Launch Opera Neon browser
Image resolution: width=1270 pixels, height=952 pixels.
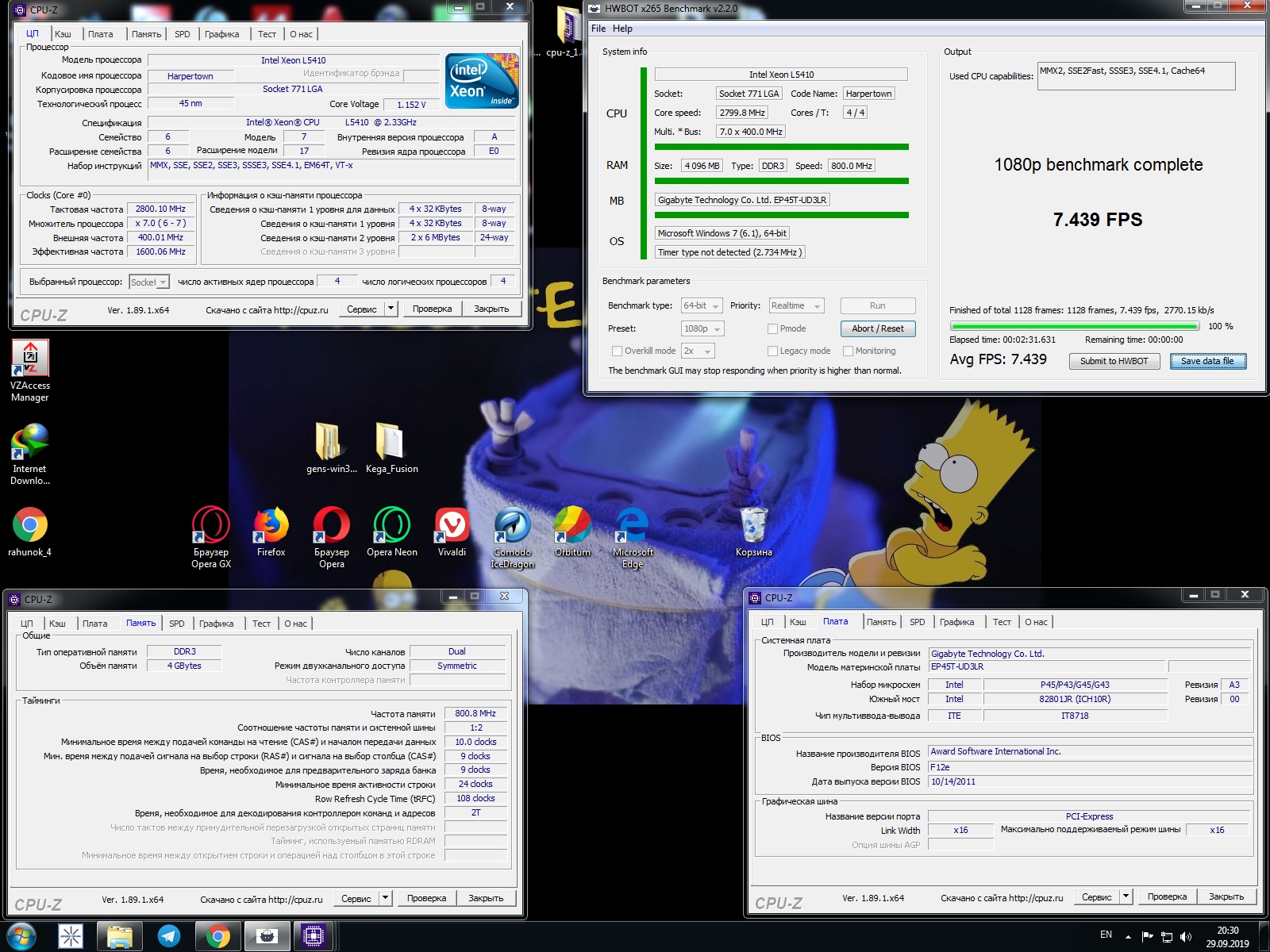click(x=392, y=532)
